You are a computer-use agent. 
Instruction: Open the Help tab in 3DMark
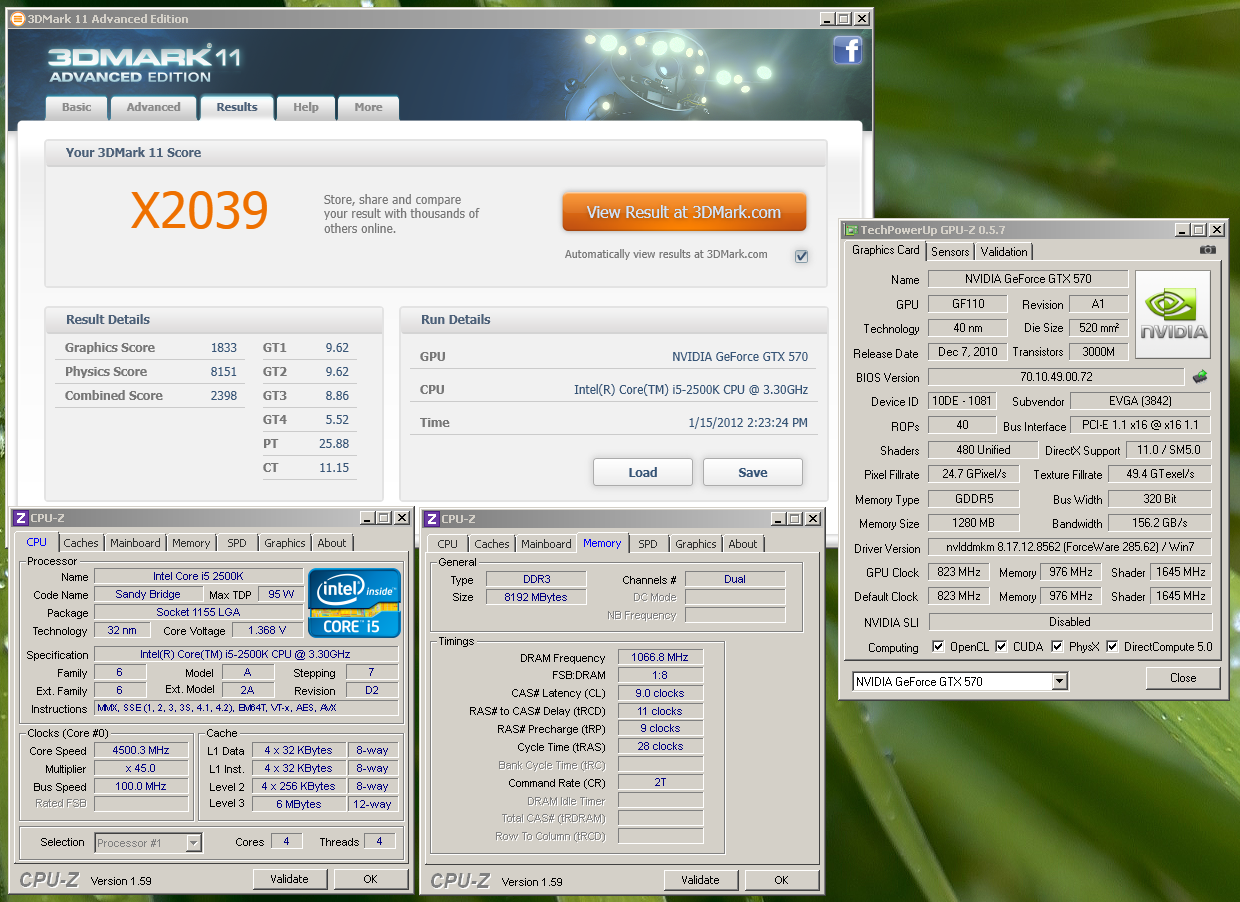pos(306,107)
